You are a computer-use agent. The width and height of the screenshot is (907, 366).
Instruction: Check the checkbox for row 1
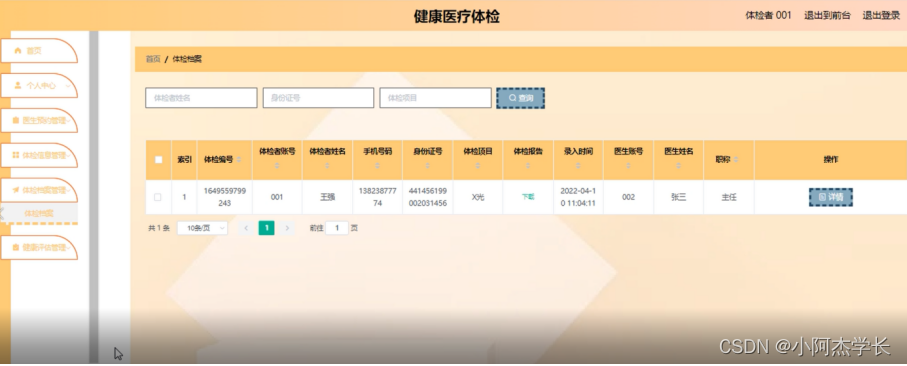[158, 197]
